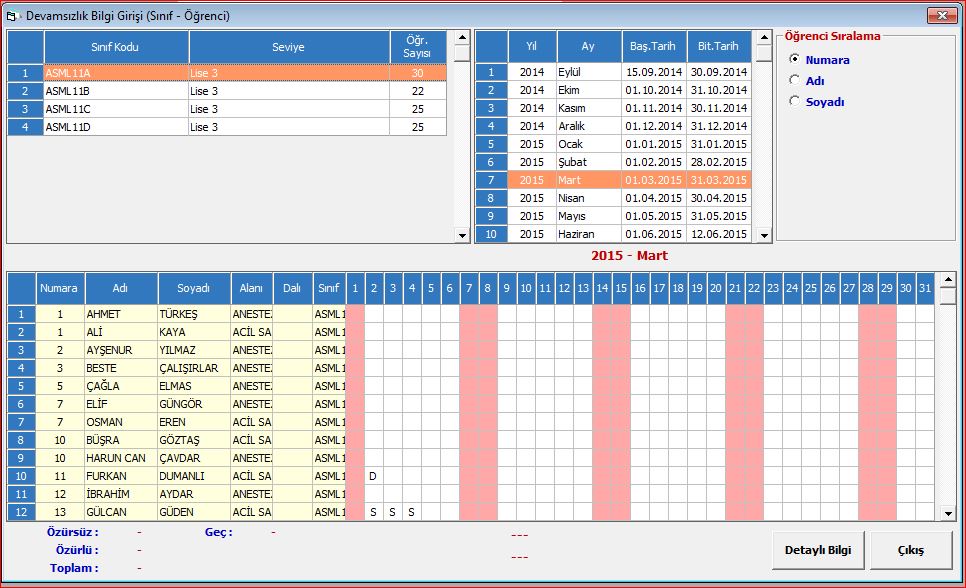Viewport: 966px width, 588px height.
Task: Pick the Nisan 2015 month row
Action: tap(581, 198)
